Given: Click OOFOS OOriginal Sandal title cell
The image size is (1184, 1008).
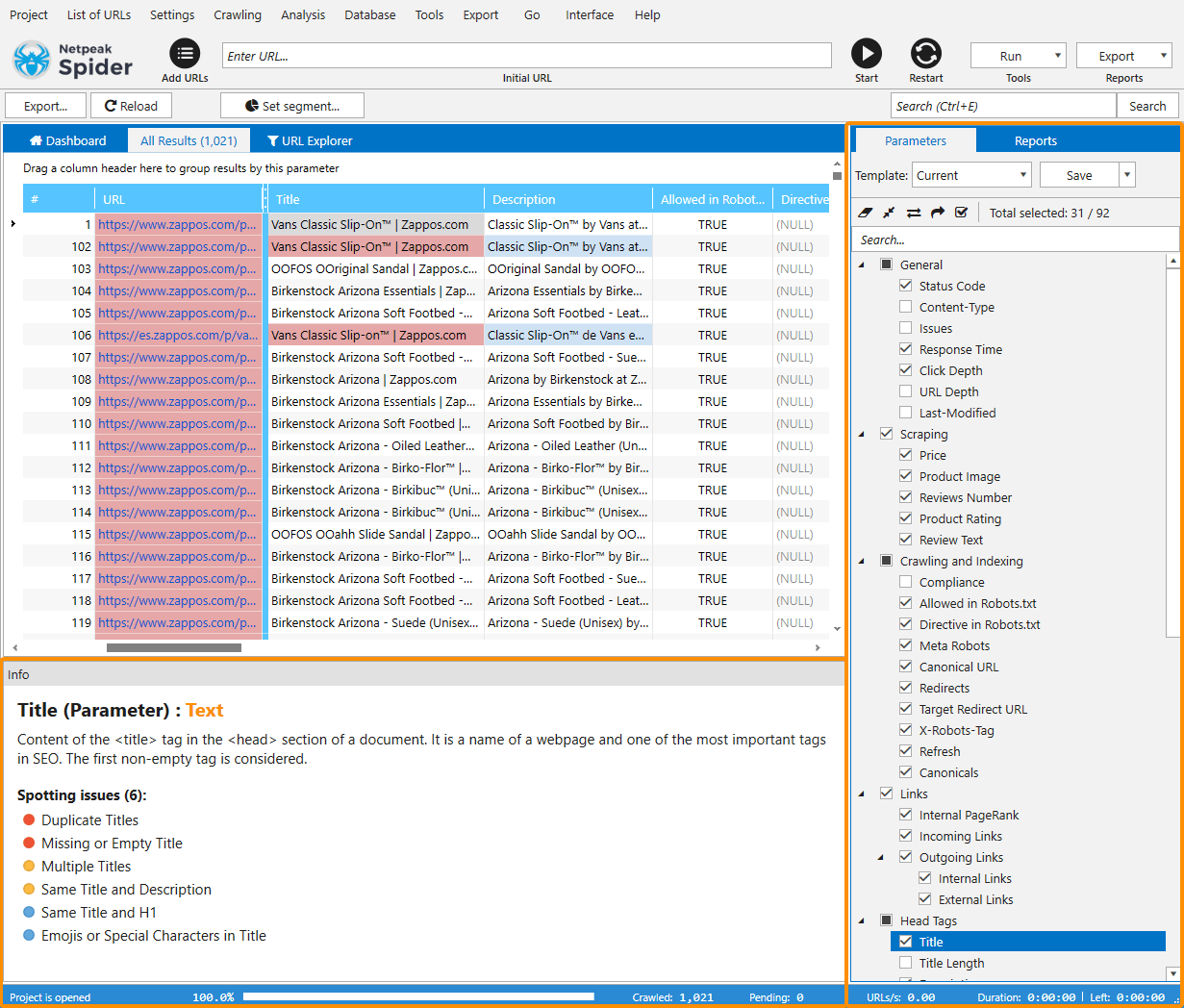Looking at the screenshot, I should pos(374,268).
